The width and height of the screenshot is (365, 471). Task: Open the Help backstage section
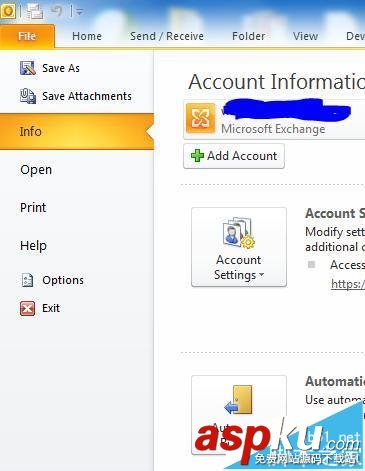click(33, 246)
